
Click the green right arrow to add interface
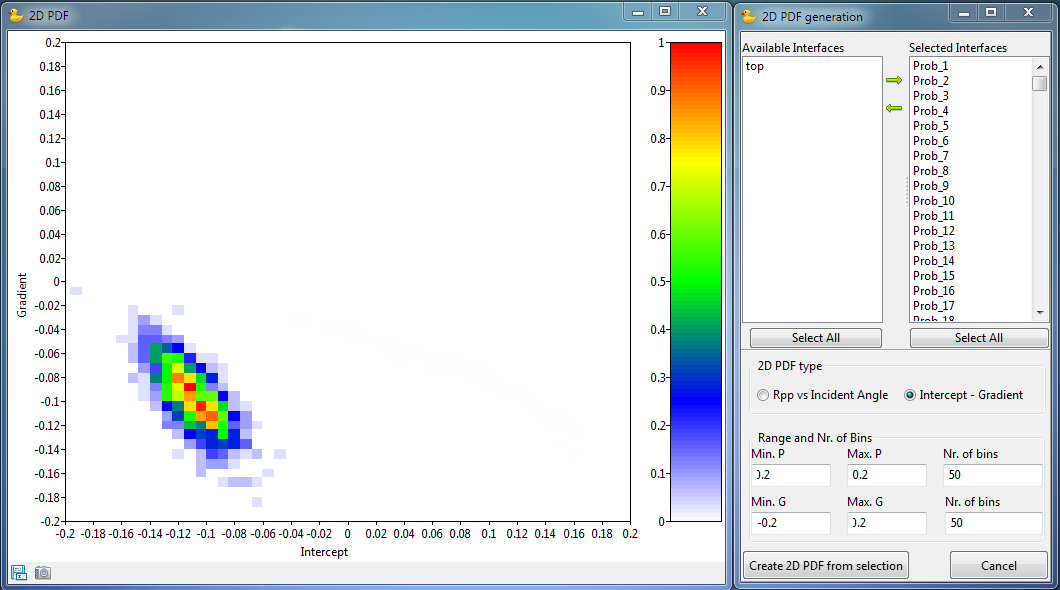tap(894, 80)
